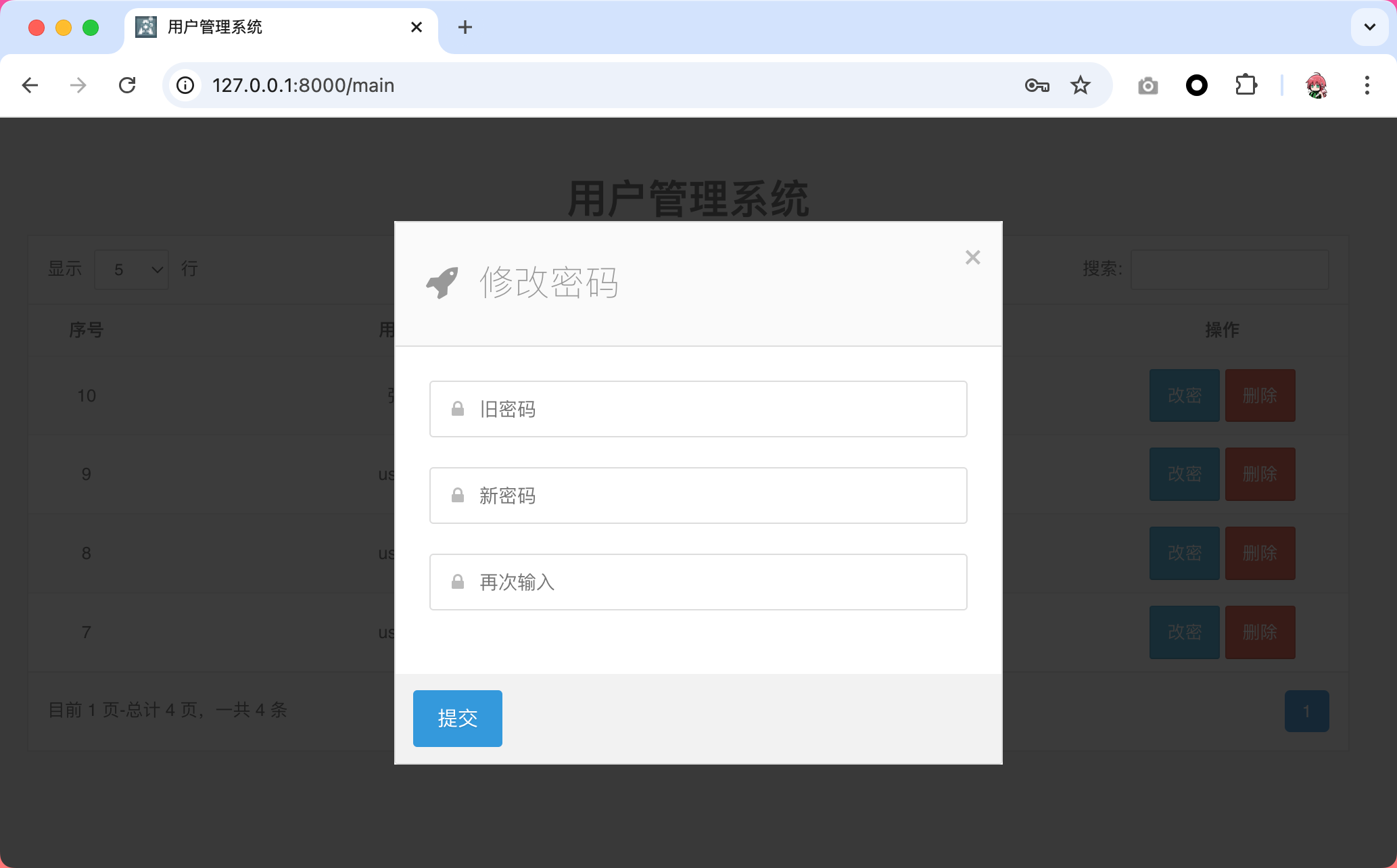
Task: Open the profile avatar menu
Action: (x=1316, y=85)
